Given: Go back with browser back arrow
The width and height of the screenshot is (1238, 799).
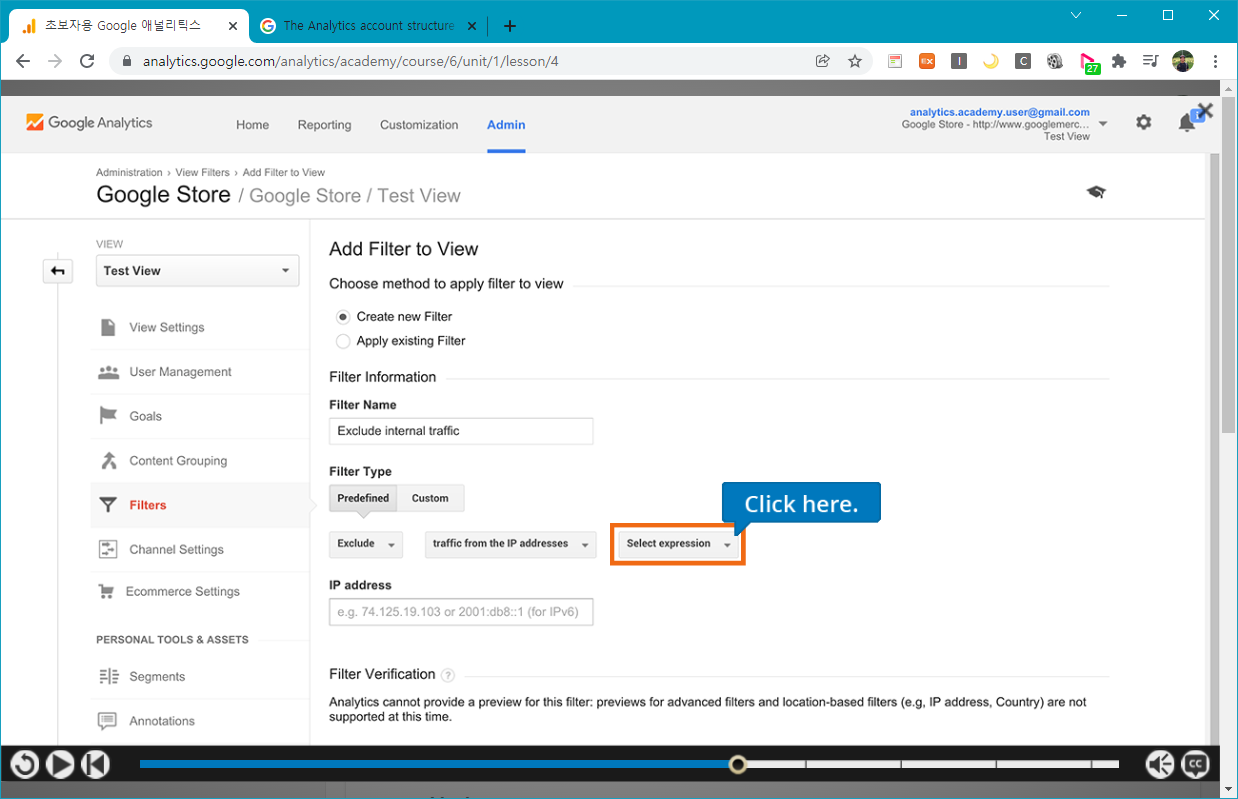Looking at the screenshot, I should (23, 61).
